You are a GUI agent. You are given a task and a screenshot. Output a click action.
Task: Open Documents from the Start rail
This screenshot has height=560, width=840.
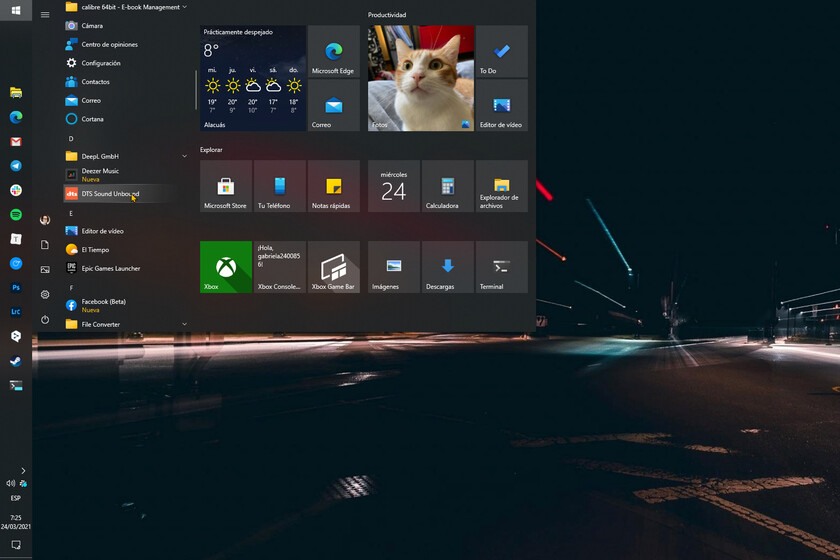pos(45,245)
